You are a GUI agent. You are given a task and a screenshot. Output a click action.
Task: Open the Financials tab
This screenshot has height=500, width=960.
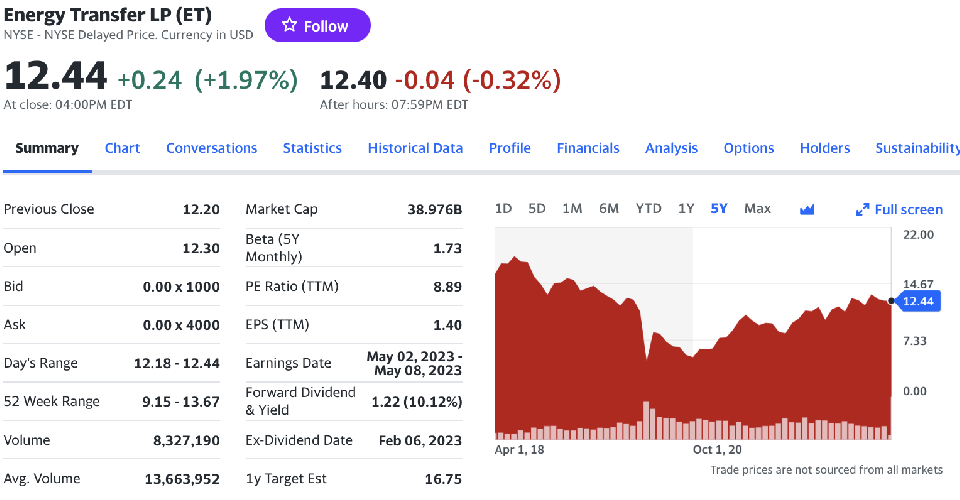click(588, 148)
